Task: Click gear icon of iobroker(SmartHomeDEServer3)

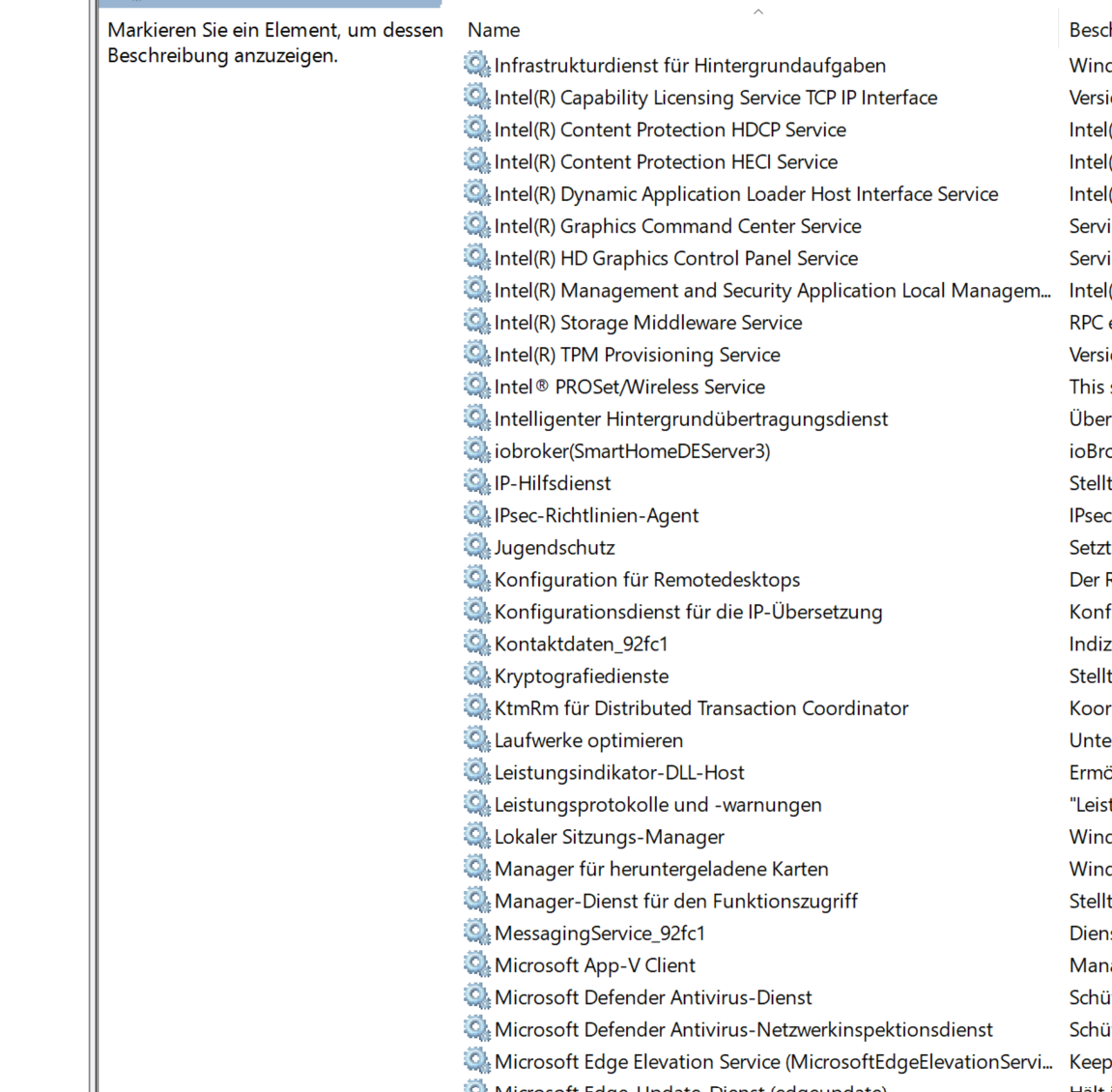Action: 476,450
